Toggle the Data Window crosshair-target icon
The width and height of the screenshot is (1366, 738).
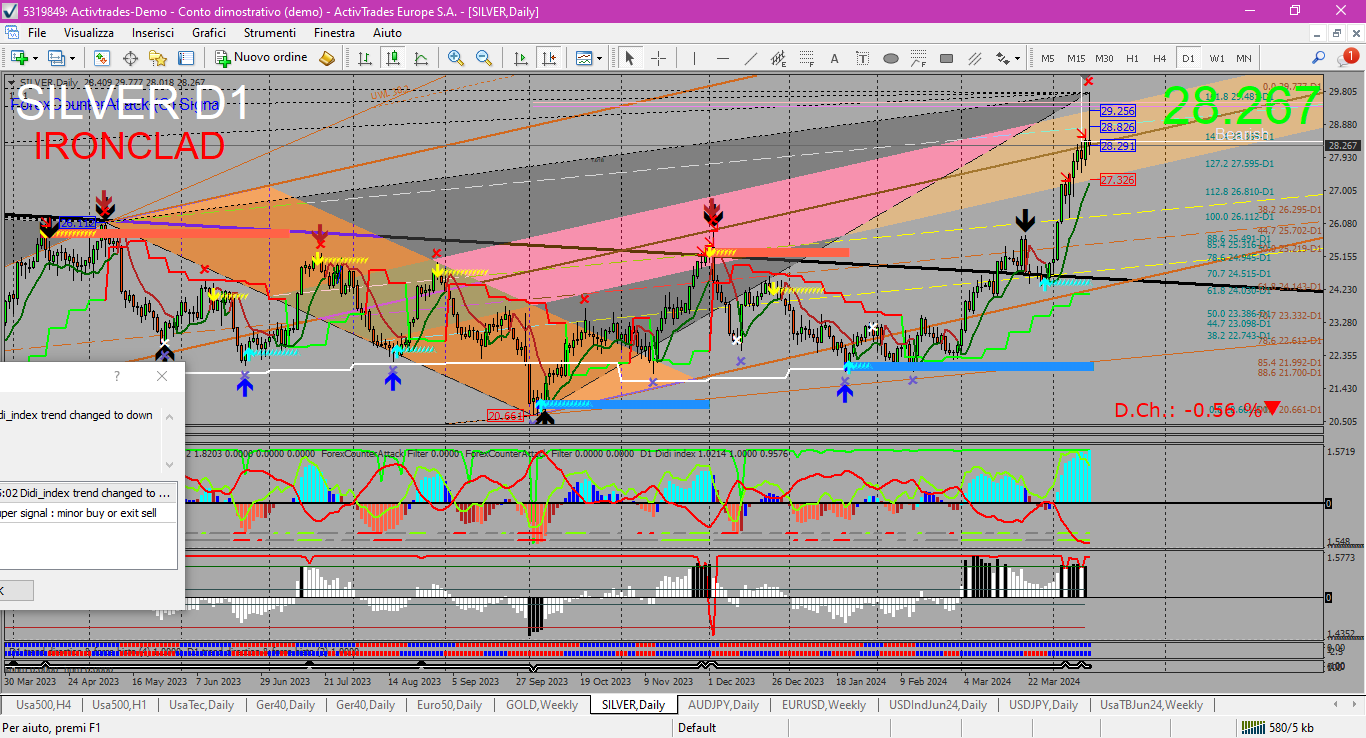pyautogui.click(x=129, y=58)
